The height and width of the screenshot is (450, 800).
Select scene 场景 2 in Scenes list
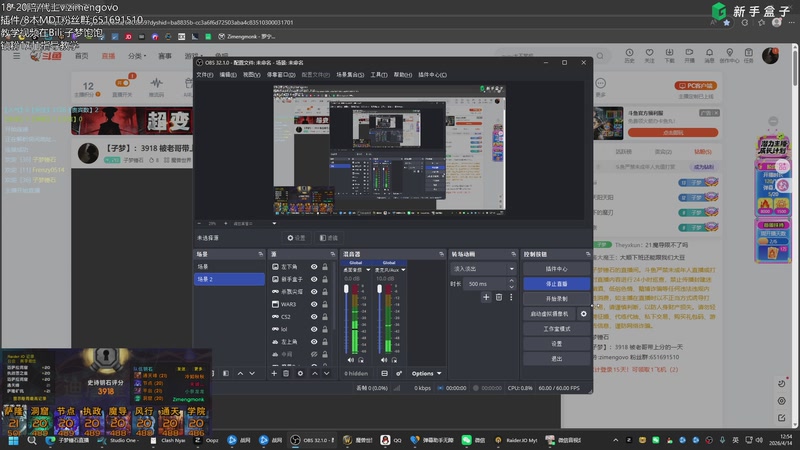point(229,279)
